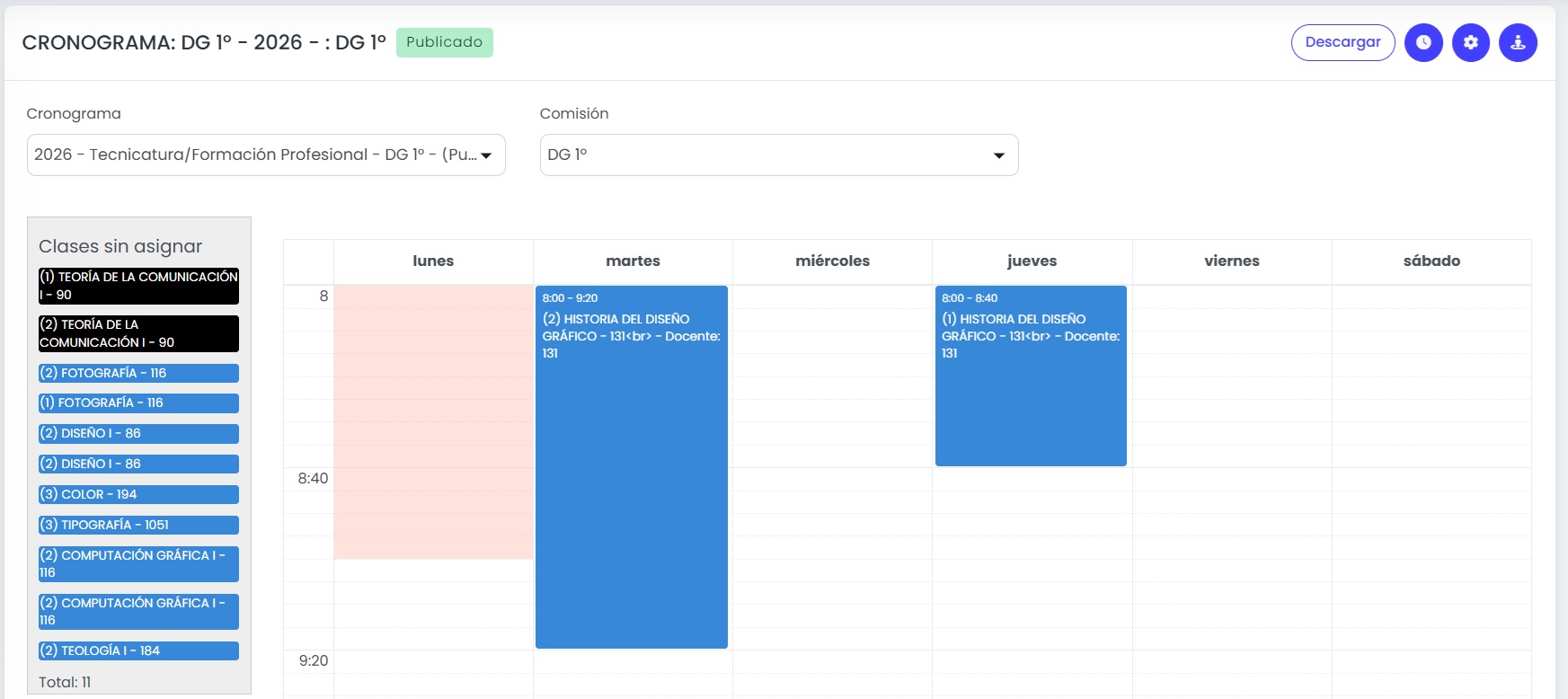Click the 8:40 time label
Screen dimensions: 1568x699
click(313, 479)
